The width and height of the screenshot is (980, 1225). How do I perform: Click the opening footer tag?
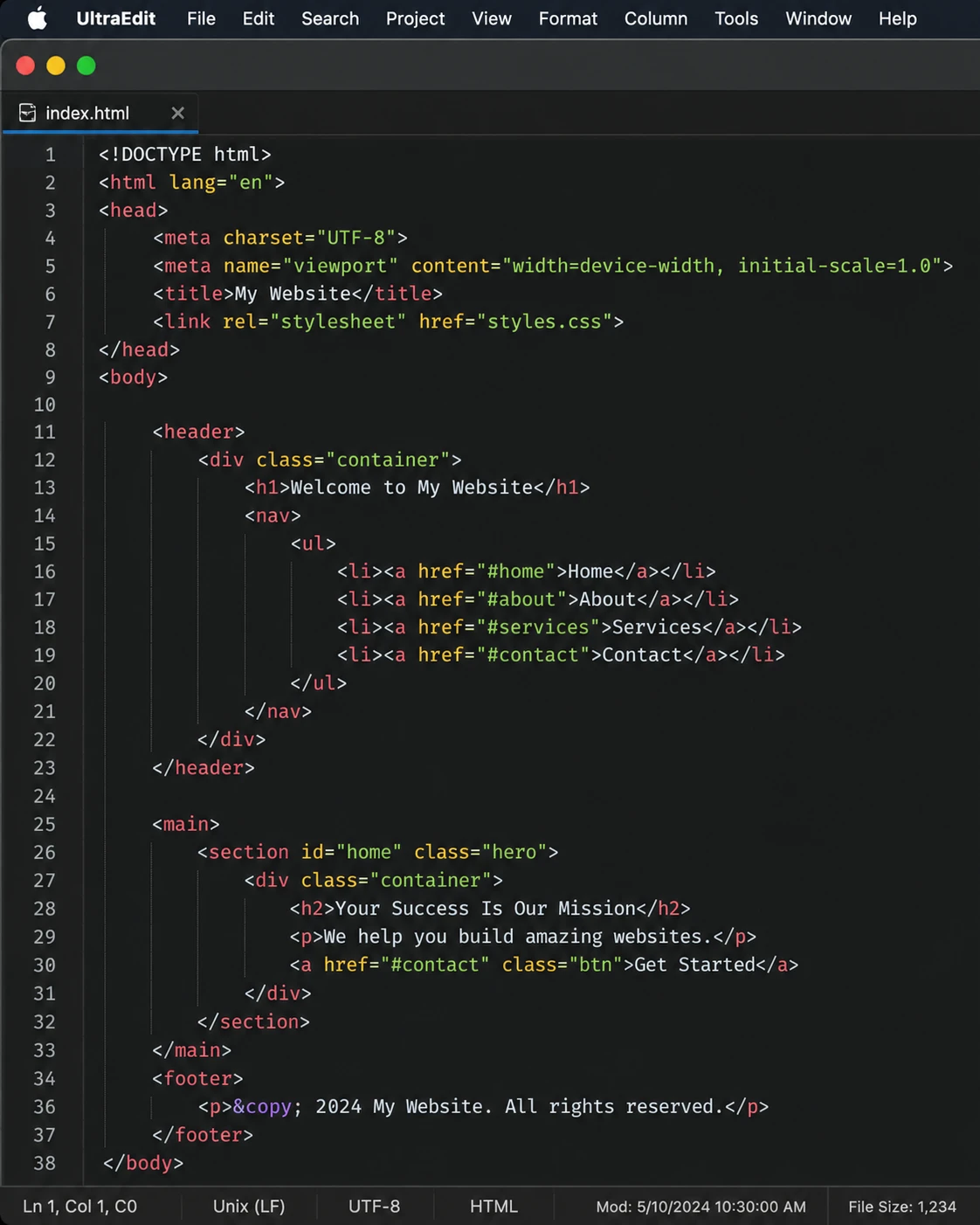[197, 1079]
